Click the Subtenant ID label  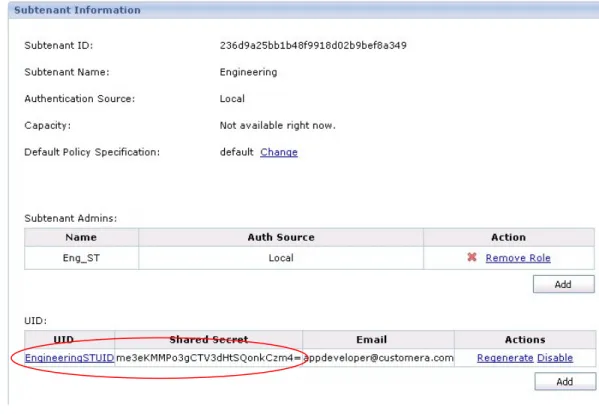[x=58, y=45]
